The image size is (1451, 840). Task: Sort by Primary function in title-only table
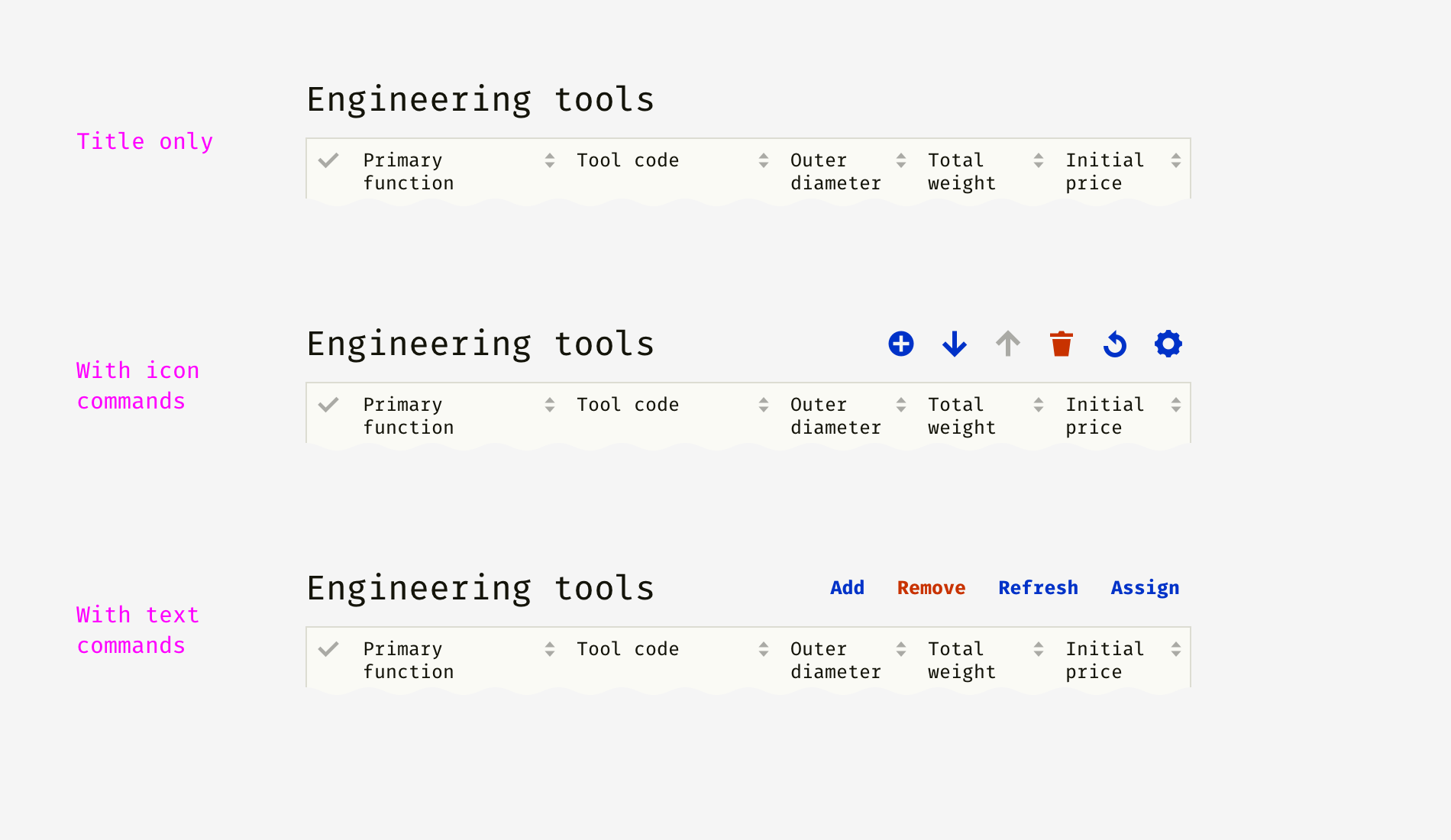tap(550, 160)
